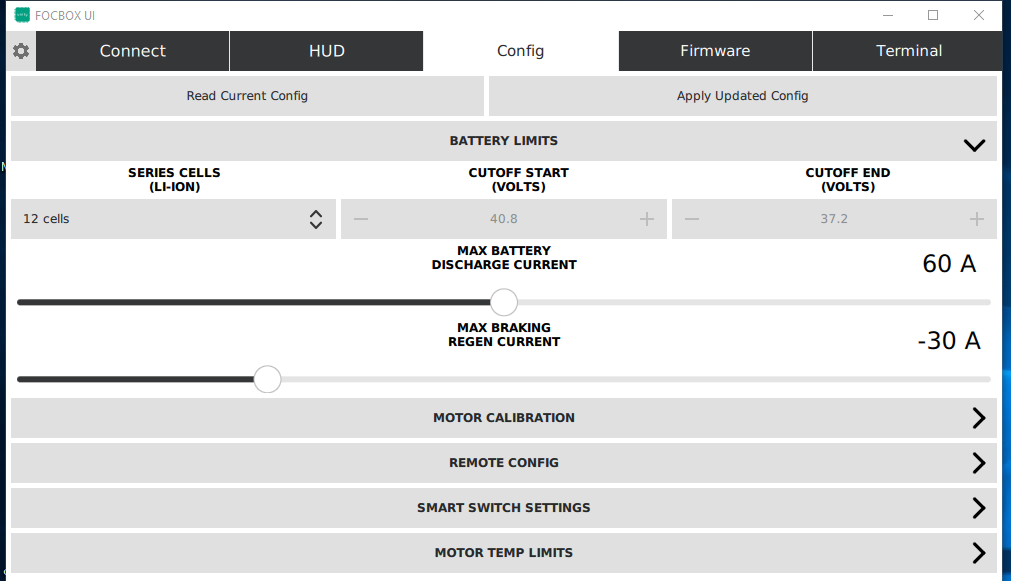
Task: Click the FOCBOX UI app logo icon
Action: 22,15
